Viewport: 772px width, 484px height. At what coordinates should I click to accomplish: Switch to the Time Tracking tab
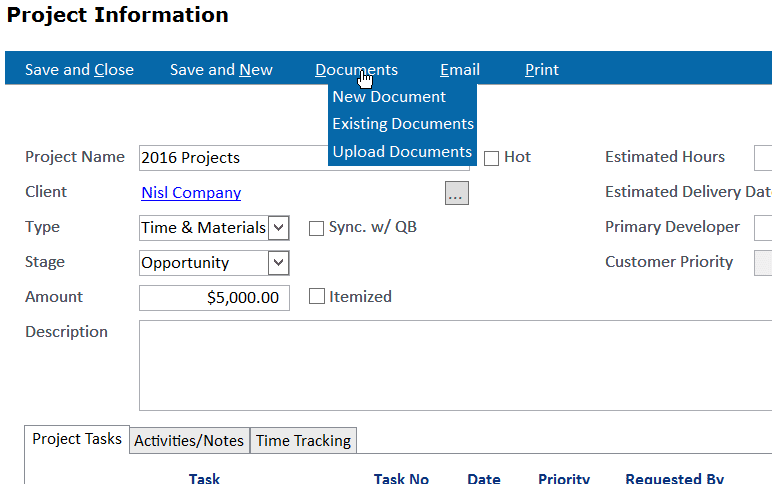[303, 441]
